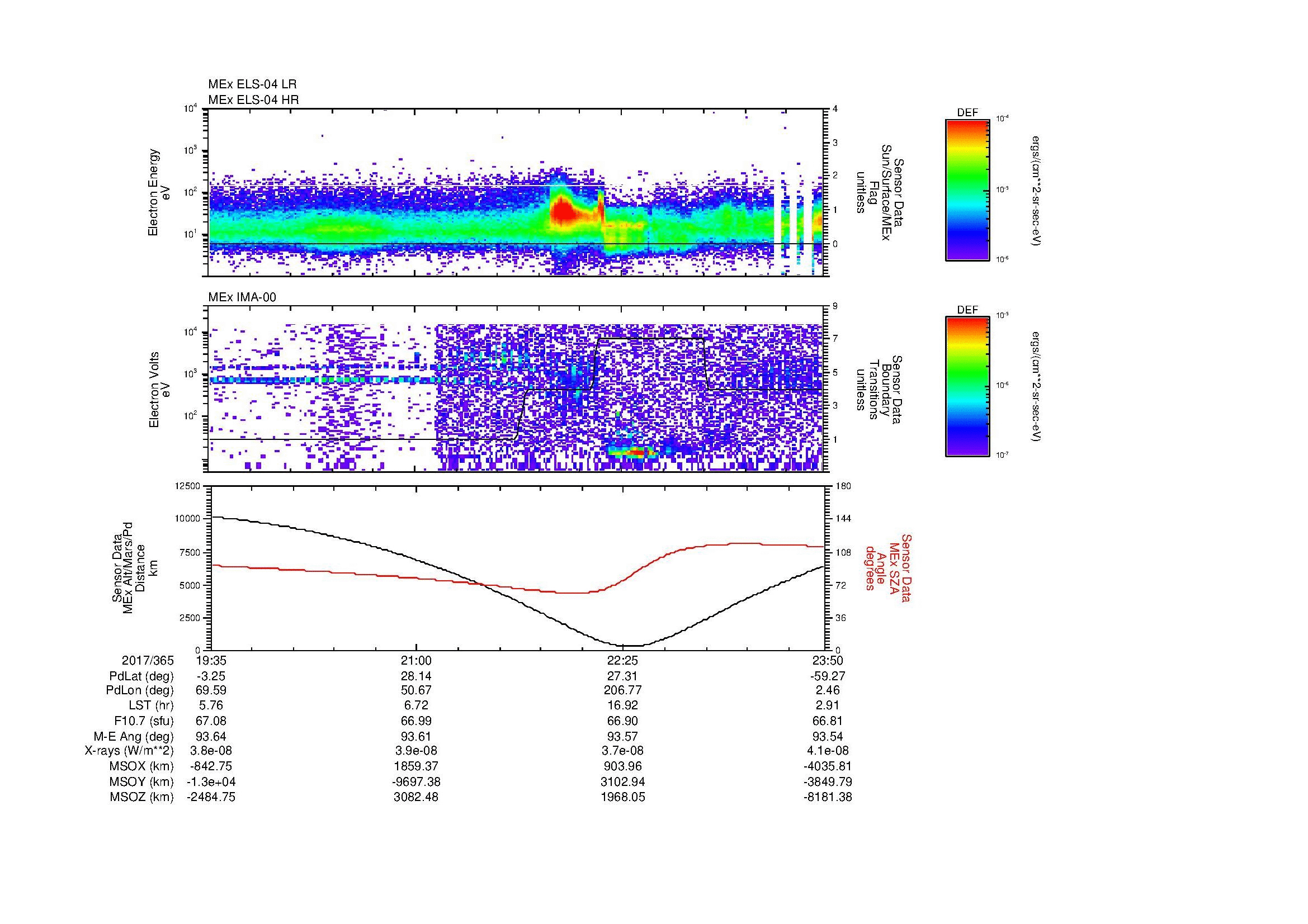
Task: Click the PdLon value "2.46"
Action: point(828,690)
